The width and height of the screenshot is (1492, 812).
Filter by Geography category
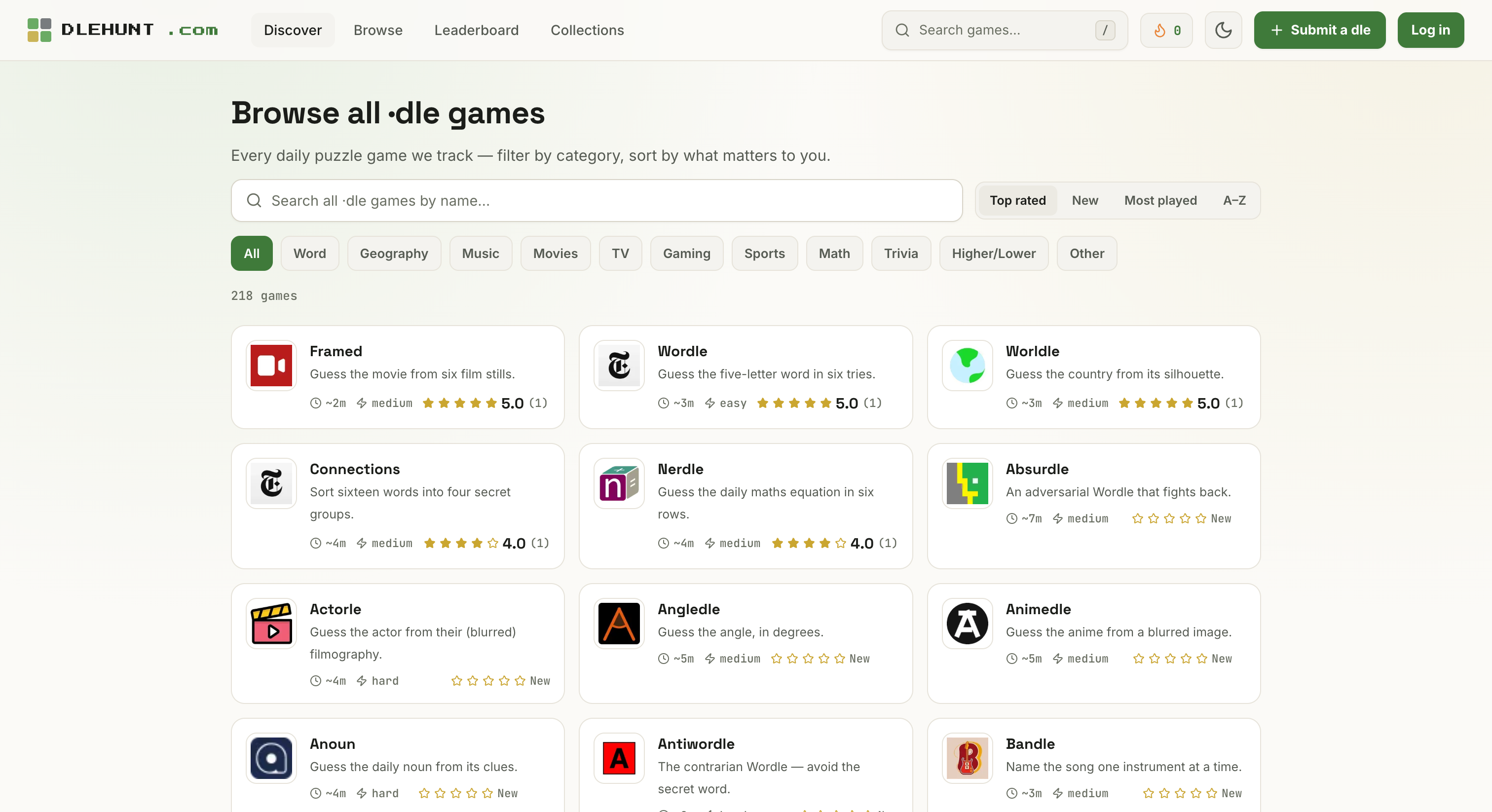[394, 253]
